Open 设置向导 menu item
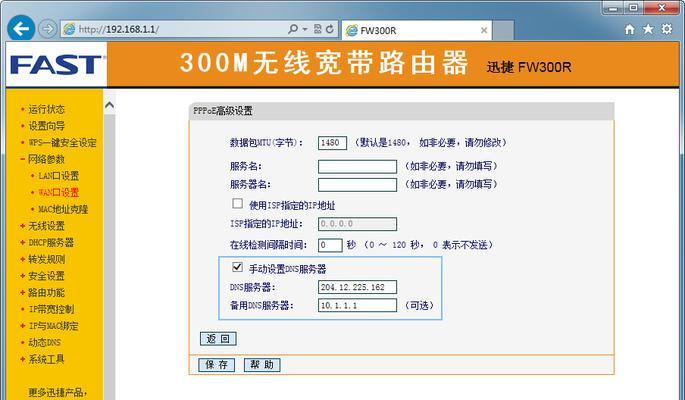The width and height of the screenshot is (685, 400). 46,126
